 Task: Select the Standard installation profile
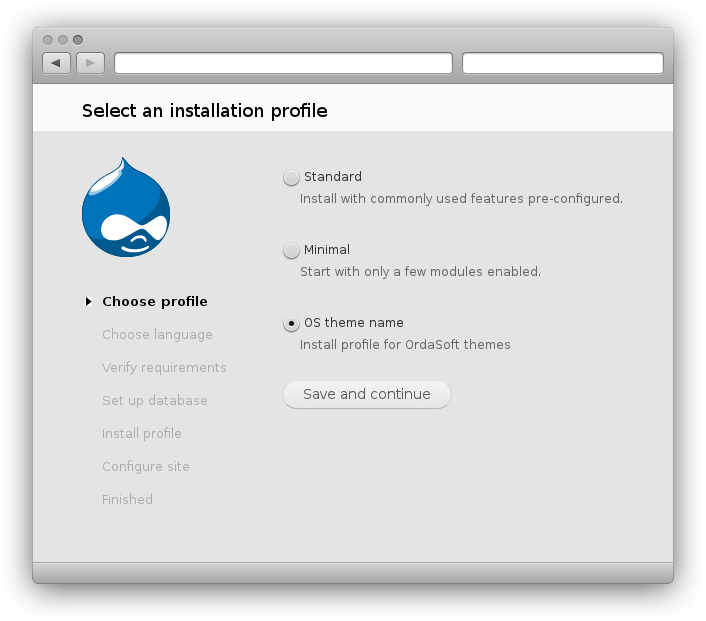(291, 177)
